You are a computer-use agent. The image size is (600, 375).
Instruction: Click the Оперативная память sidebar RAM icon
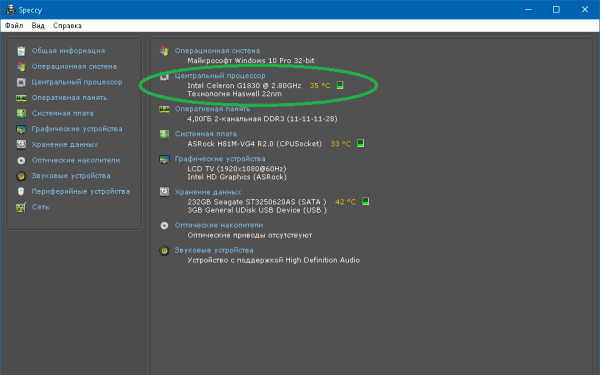point(21,98)
